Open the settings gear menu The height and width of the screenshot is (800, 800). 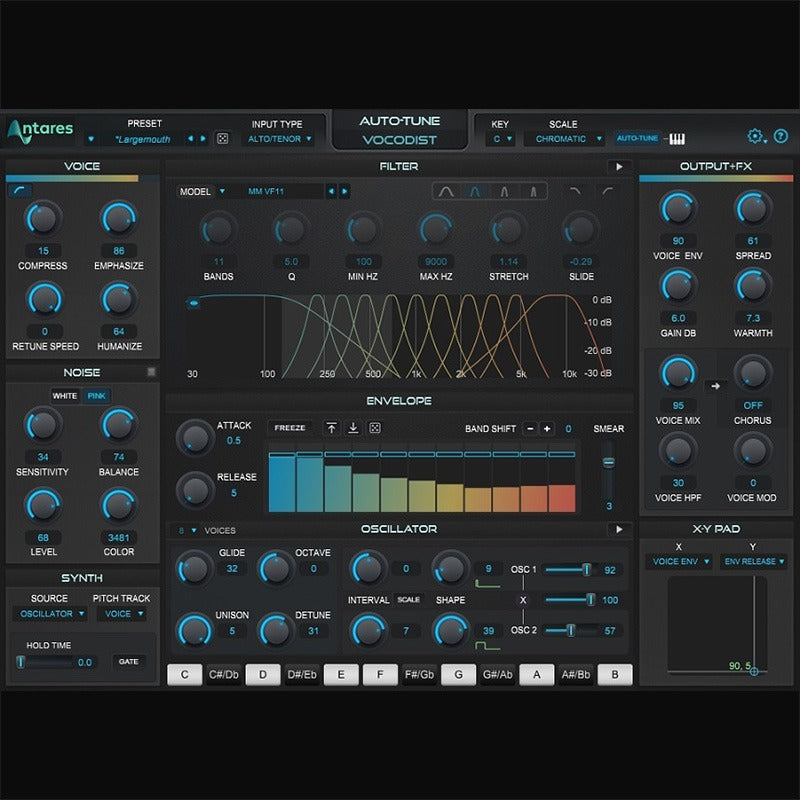(755, 136)
